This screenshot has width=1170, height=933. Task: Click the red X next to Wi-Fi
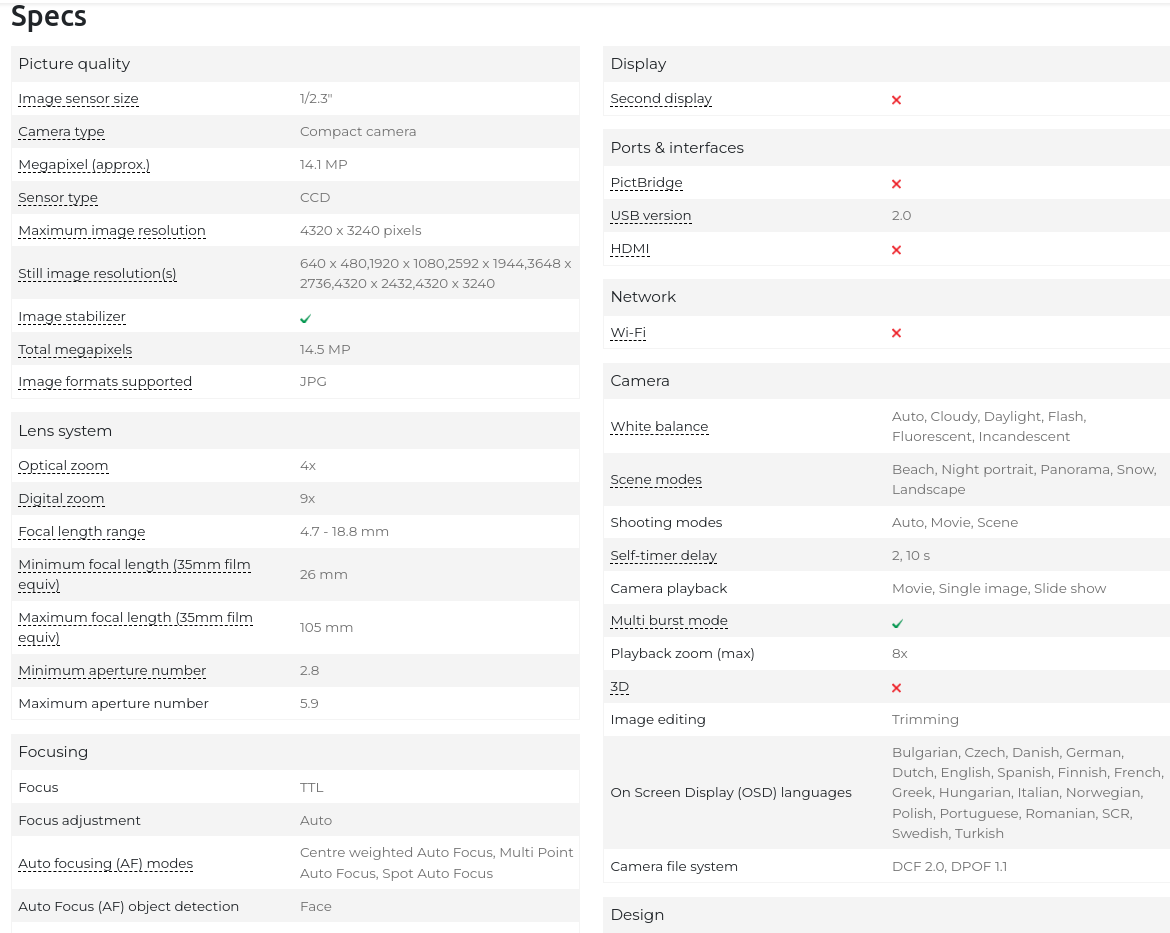[896, 333]
